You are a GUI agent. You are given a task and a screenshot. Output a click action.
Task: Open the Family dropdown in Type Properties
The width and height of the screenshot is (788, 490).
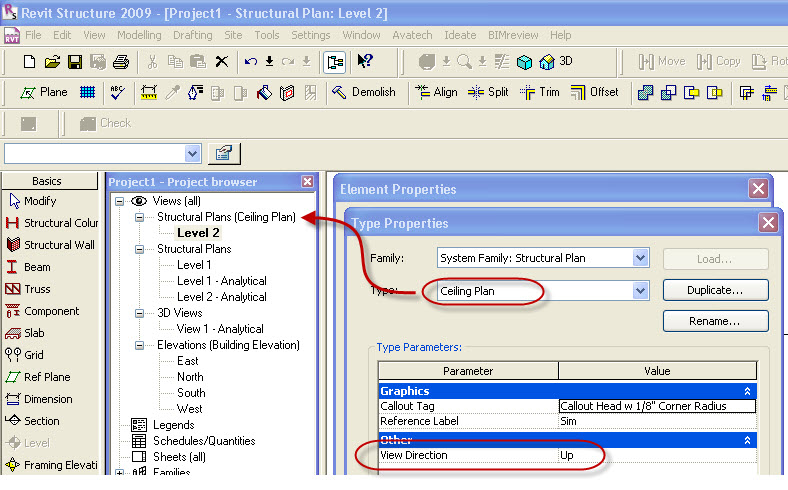point(640,258)
